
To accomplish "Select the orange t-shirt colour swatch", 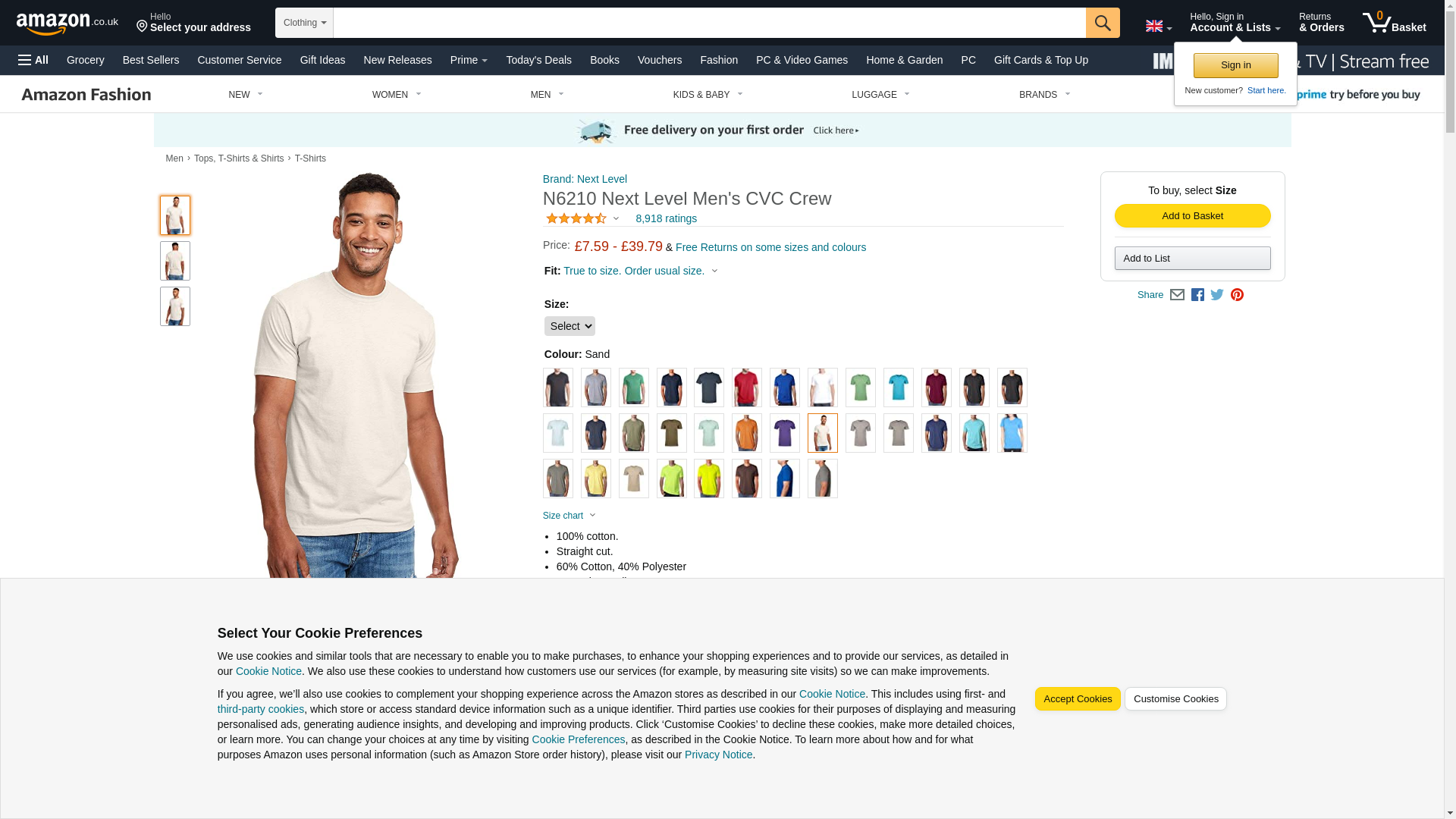I will click(746, 433).
